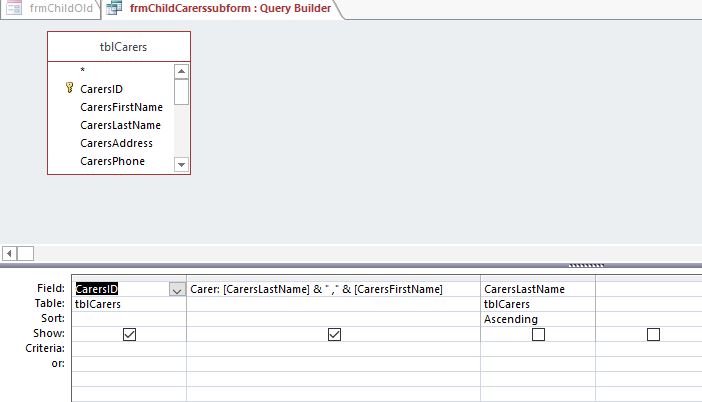Screen dimensions: 702x402
Task: Uncheck Show for the CarersID column
Action: tap(129, 334)
